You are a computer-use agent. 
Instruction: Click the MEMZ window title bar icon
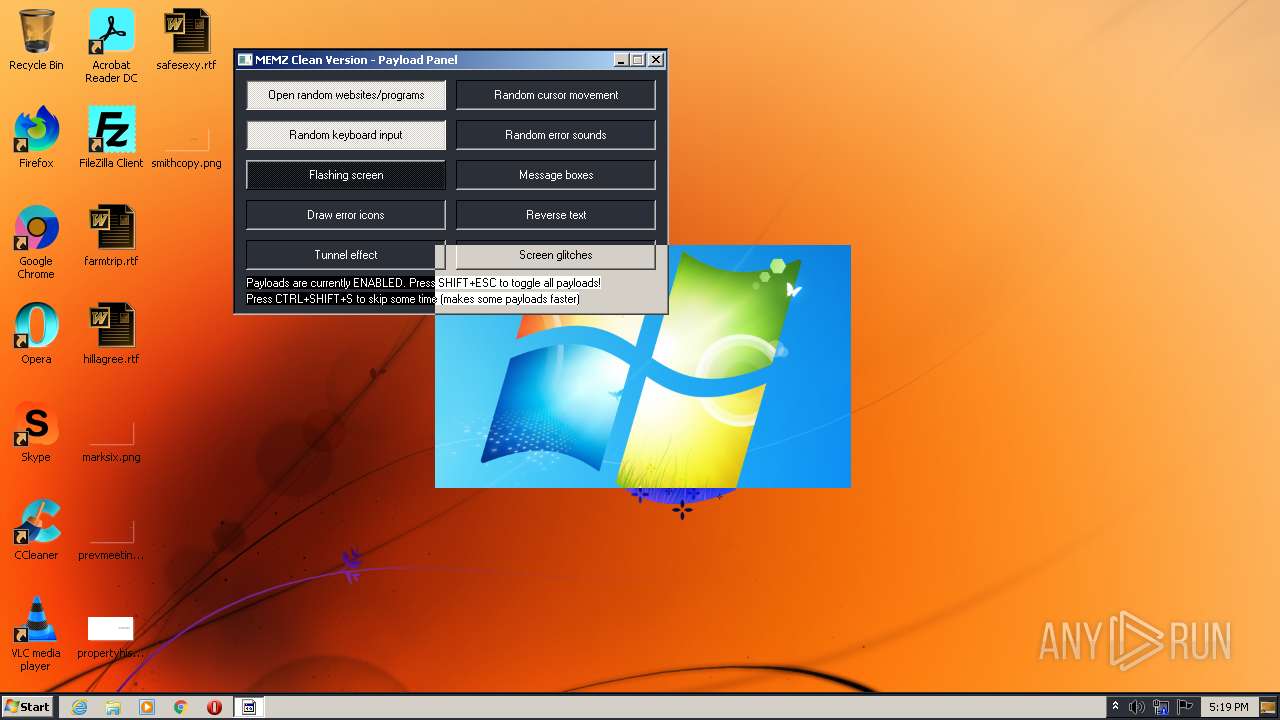[245, 60]
